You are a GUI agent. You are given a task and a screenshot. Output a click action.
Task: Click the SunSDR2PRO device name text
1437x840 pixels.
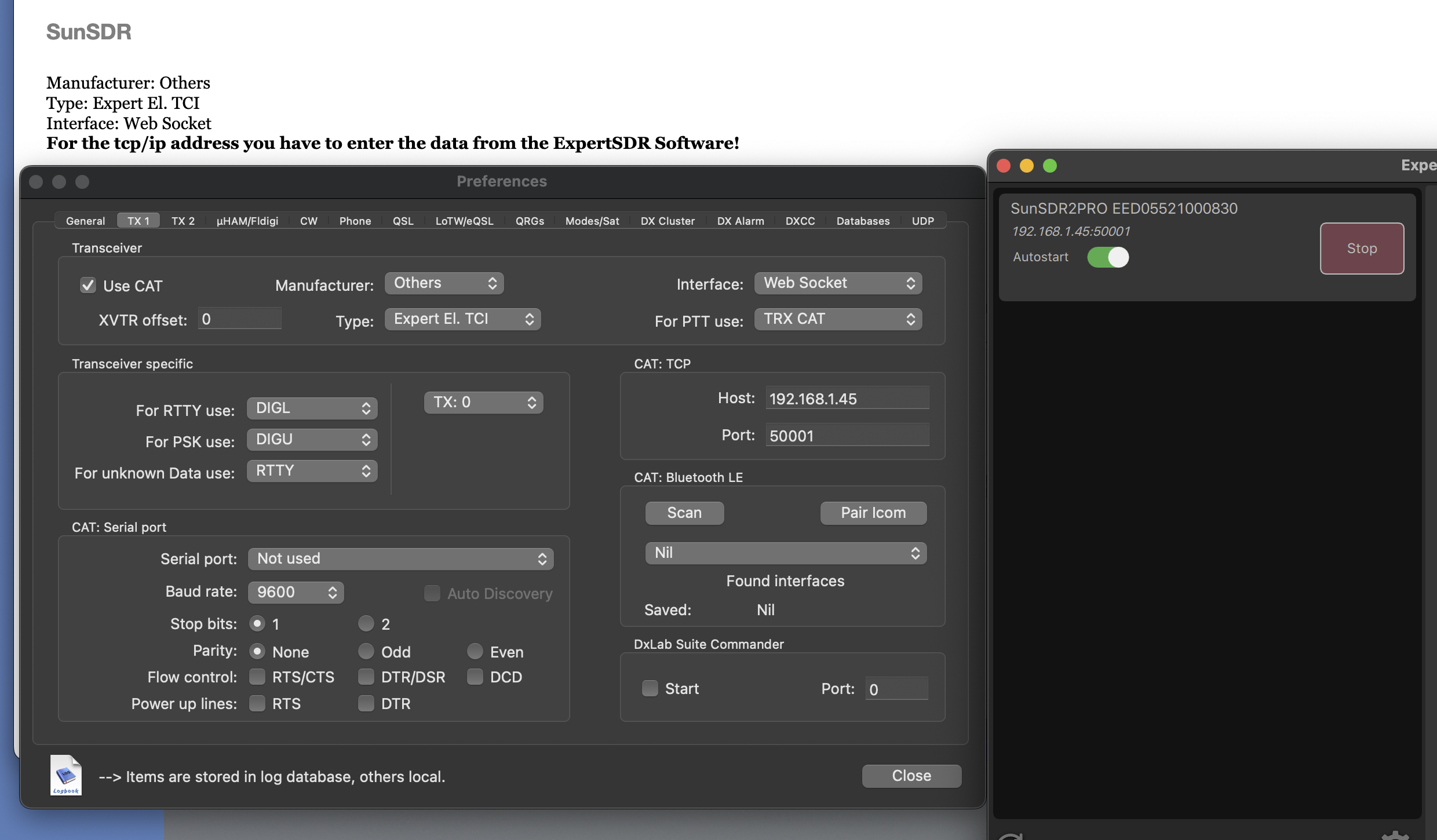[1124, 209]
